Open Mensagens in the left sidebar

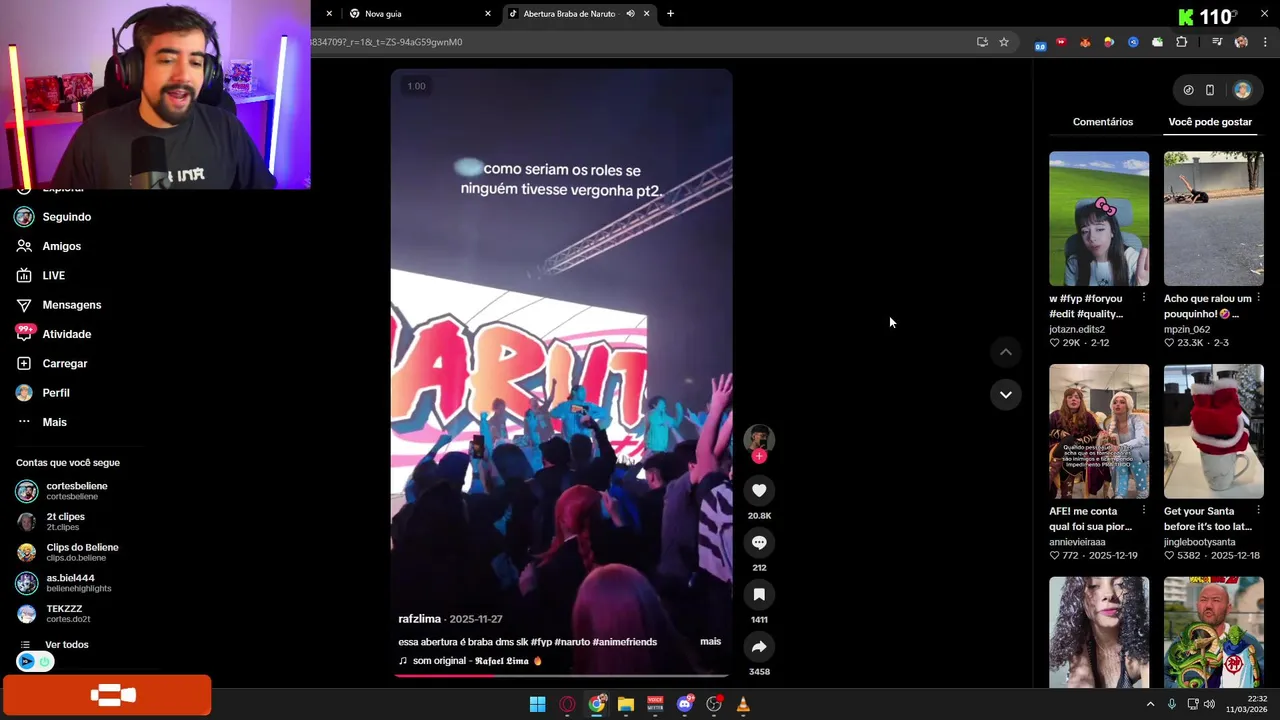(71, 305)
